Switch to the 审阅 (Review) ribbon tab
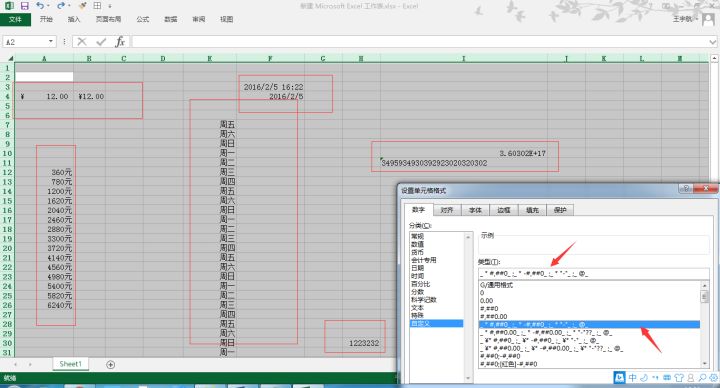The width and height of the screenshot is (720, 388). [199, 19]
